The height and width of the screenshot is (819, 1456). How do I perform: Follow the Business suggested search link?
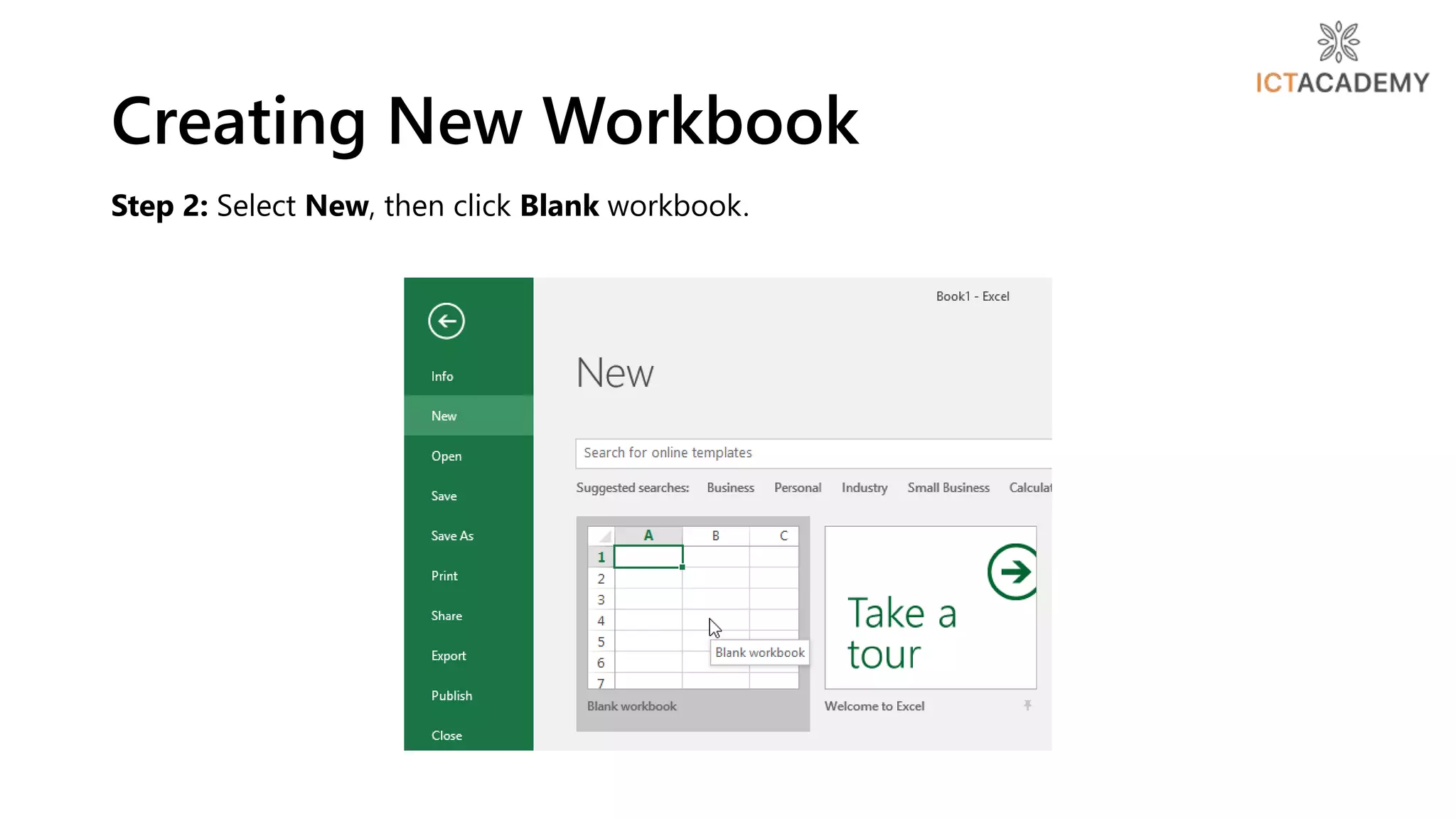coord(730,488)
